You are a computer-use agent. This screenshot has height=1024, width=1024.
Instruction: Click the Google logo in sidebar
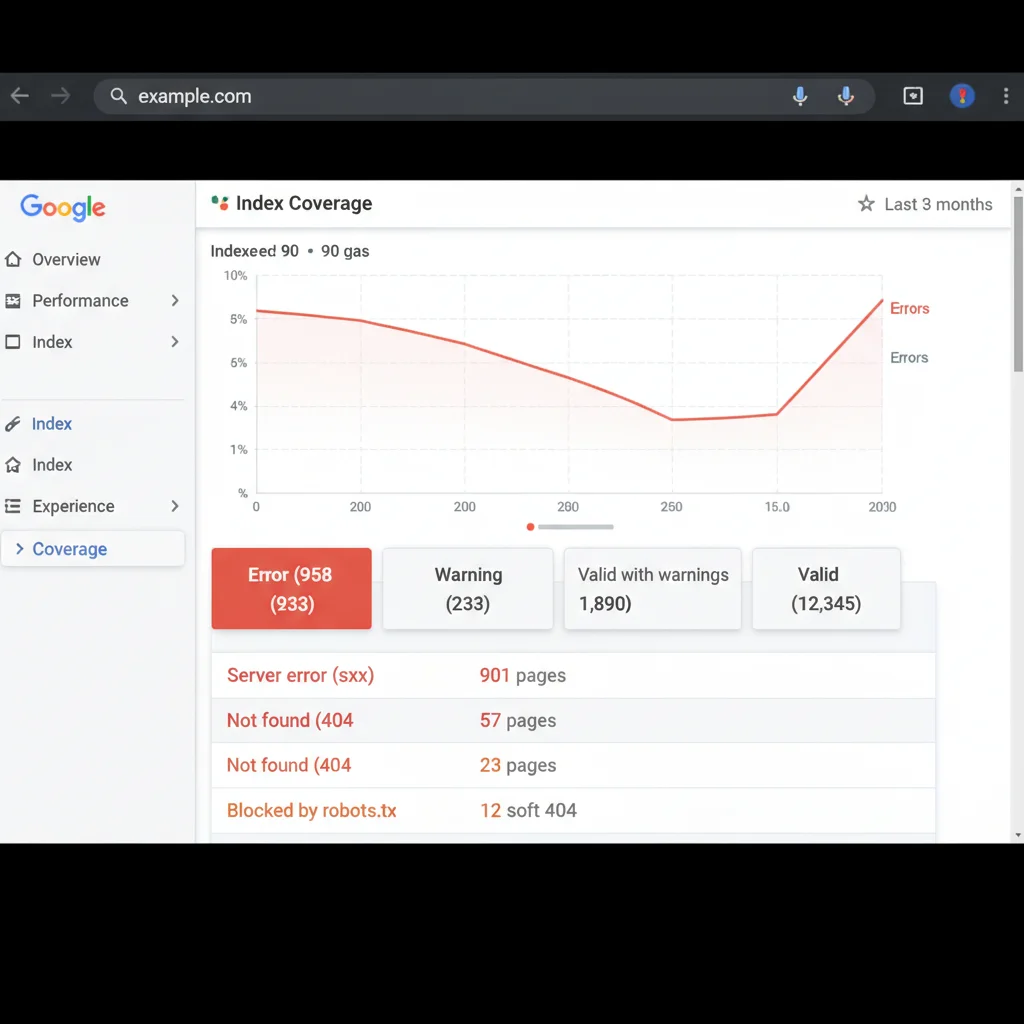pyautogui.click(x=63, y=208)
